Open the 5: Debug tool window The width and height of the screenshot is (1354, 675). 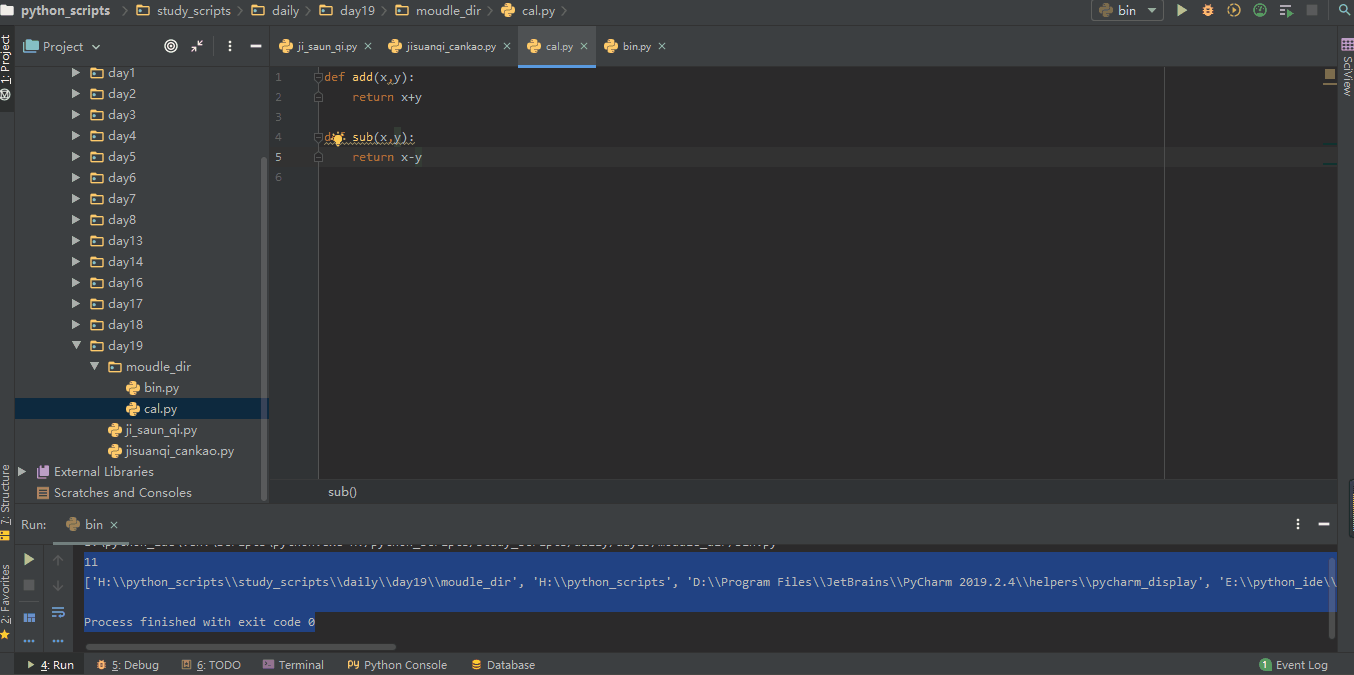pos(127,665)
